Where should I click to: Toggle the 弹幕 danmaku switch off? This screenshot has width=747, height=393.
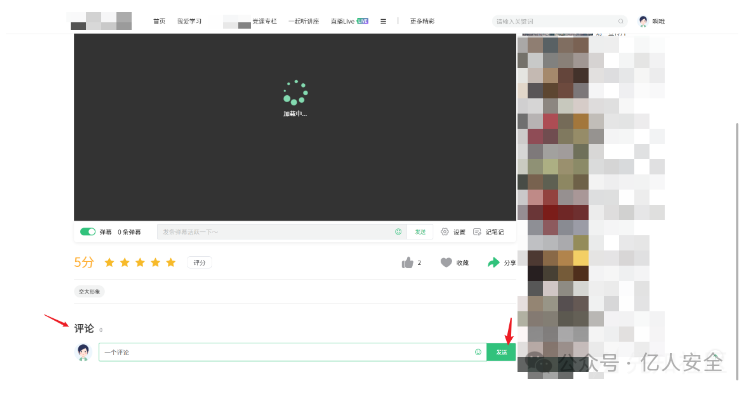(88, 232)
